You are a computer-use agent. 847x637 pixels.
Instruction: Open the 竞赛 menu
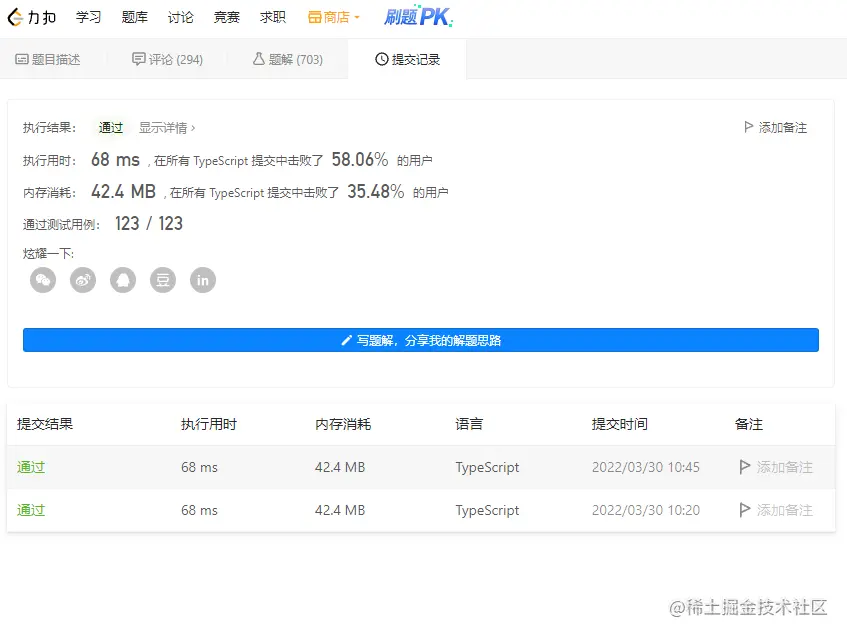(x=226, y=17)
